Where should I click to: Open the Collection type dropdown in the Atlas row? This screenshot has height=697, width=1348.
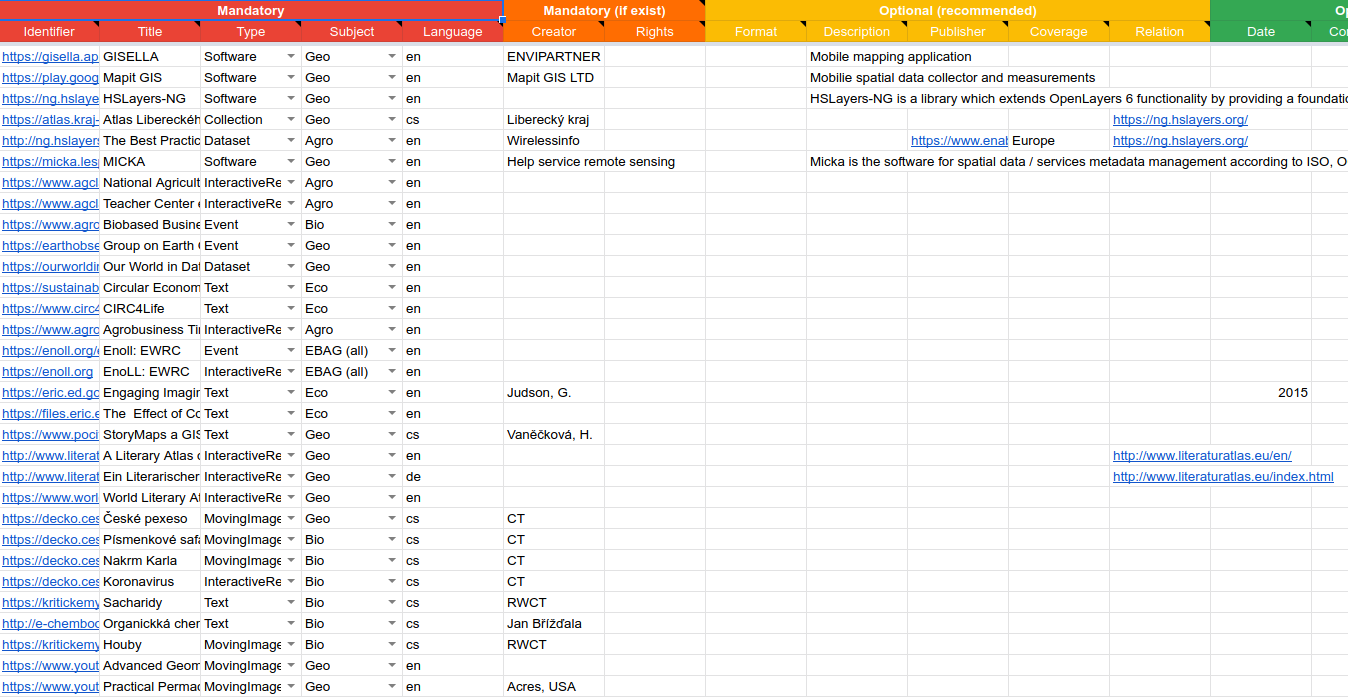coord(291,120)
